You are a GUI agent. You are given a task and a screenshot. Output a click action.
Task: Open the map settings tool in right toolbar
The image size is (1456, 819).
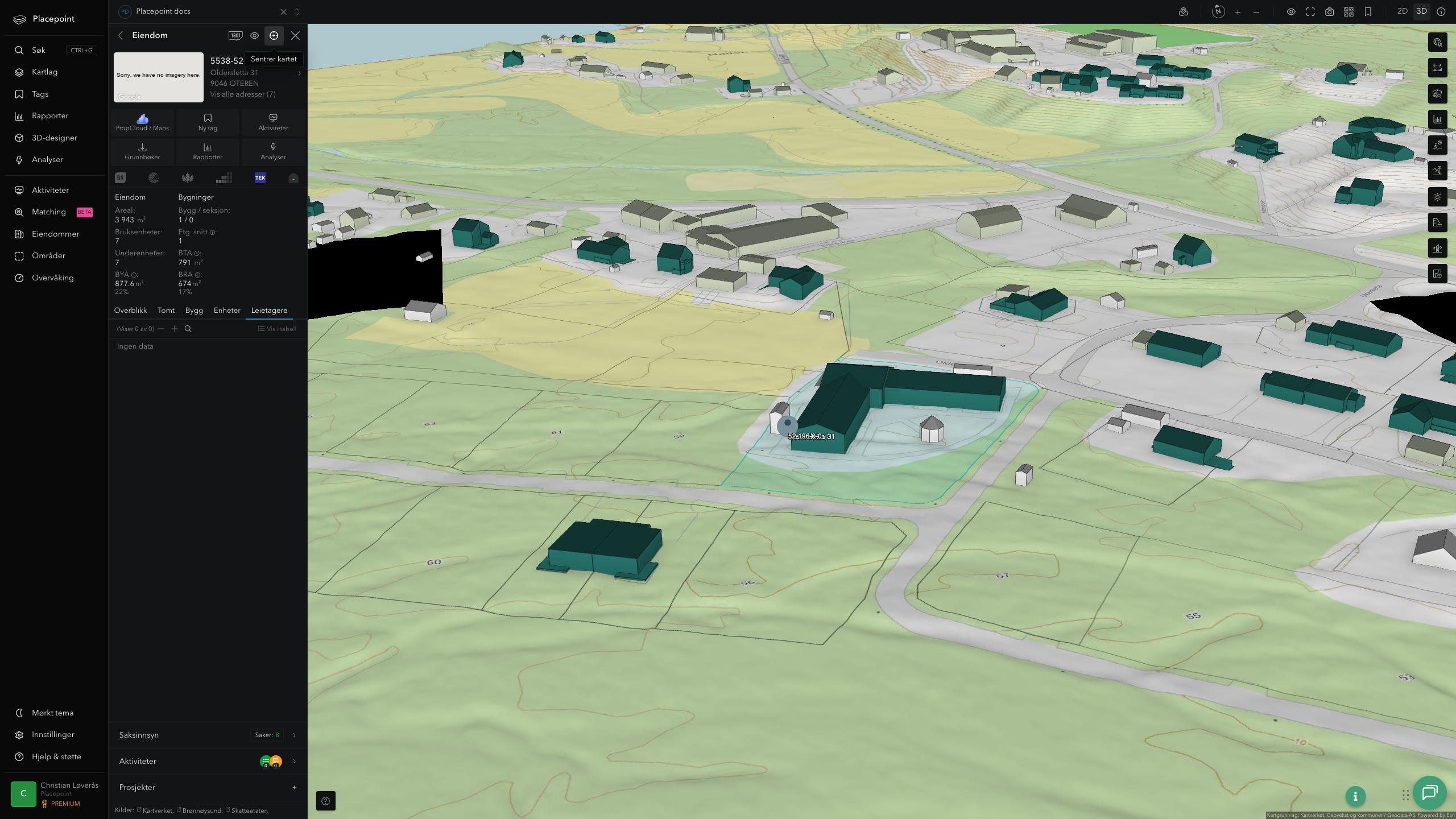point(1437,274)
